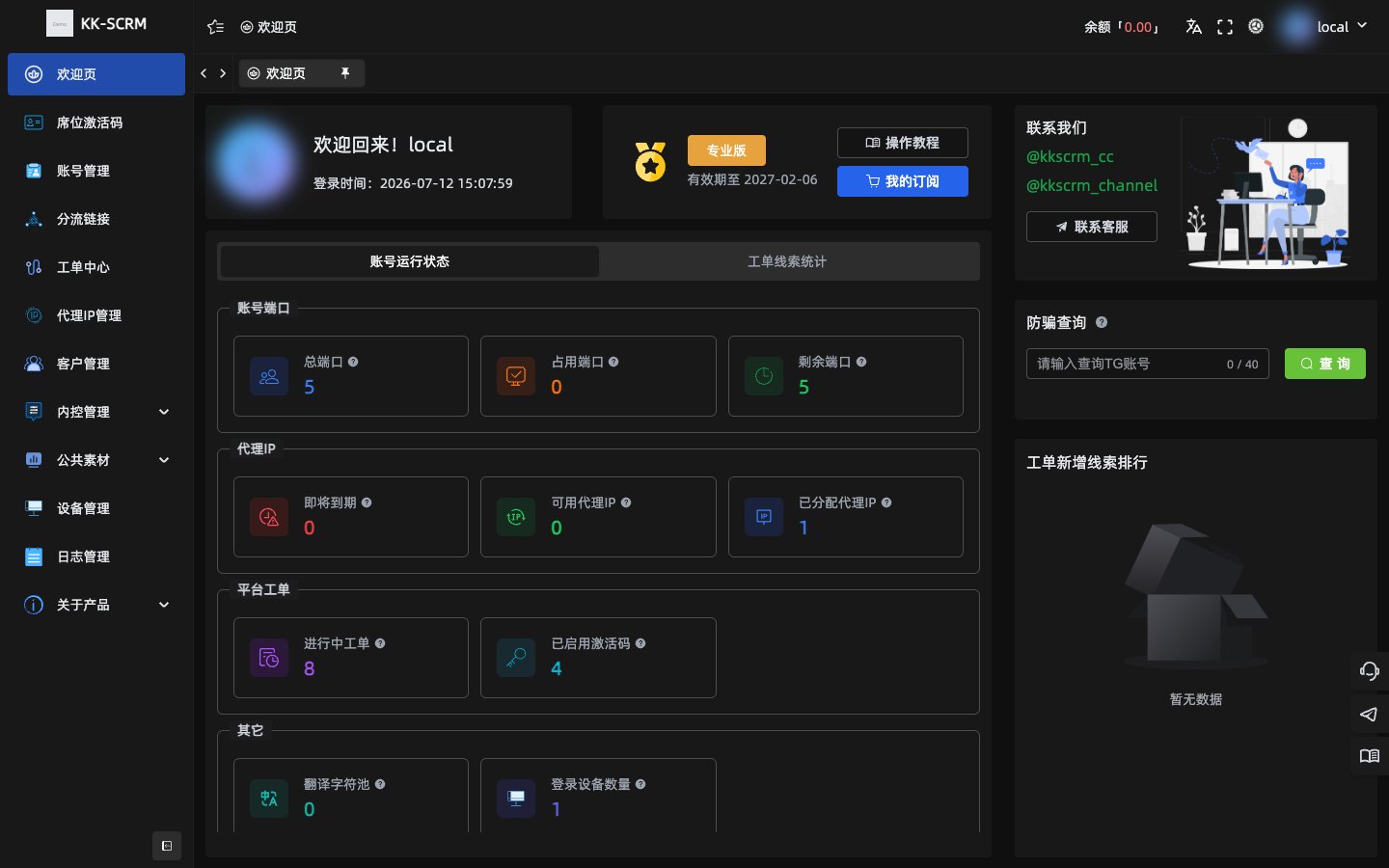
Task: Pin toggle on the 欢迎页 tab
Action: click(345, 73)
